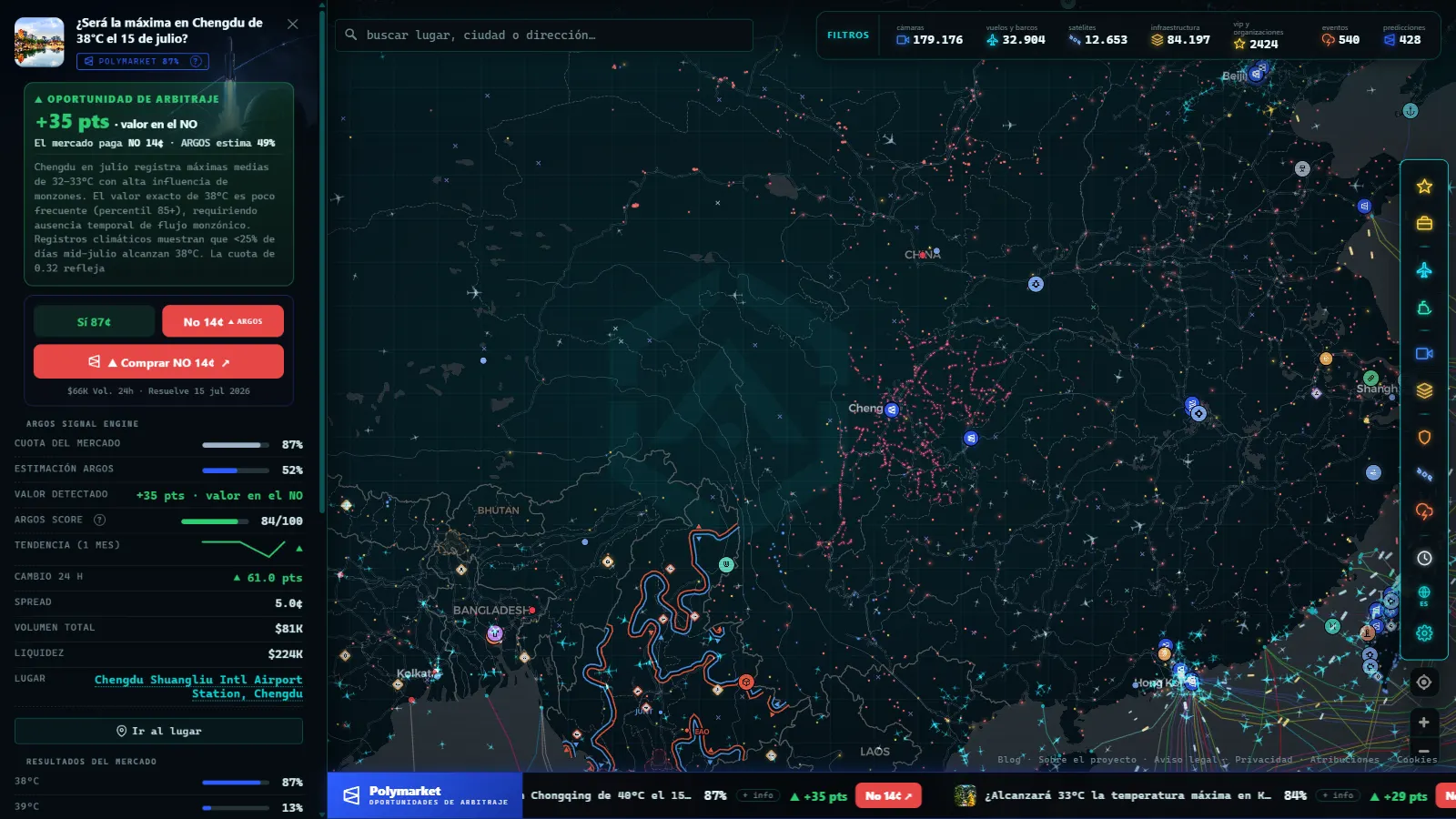Click the help icon in the Polymarket 87% badge
1456x819 pixels.
coord(196,61)
